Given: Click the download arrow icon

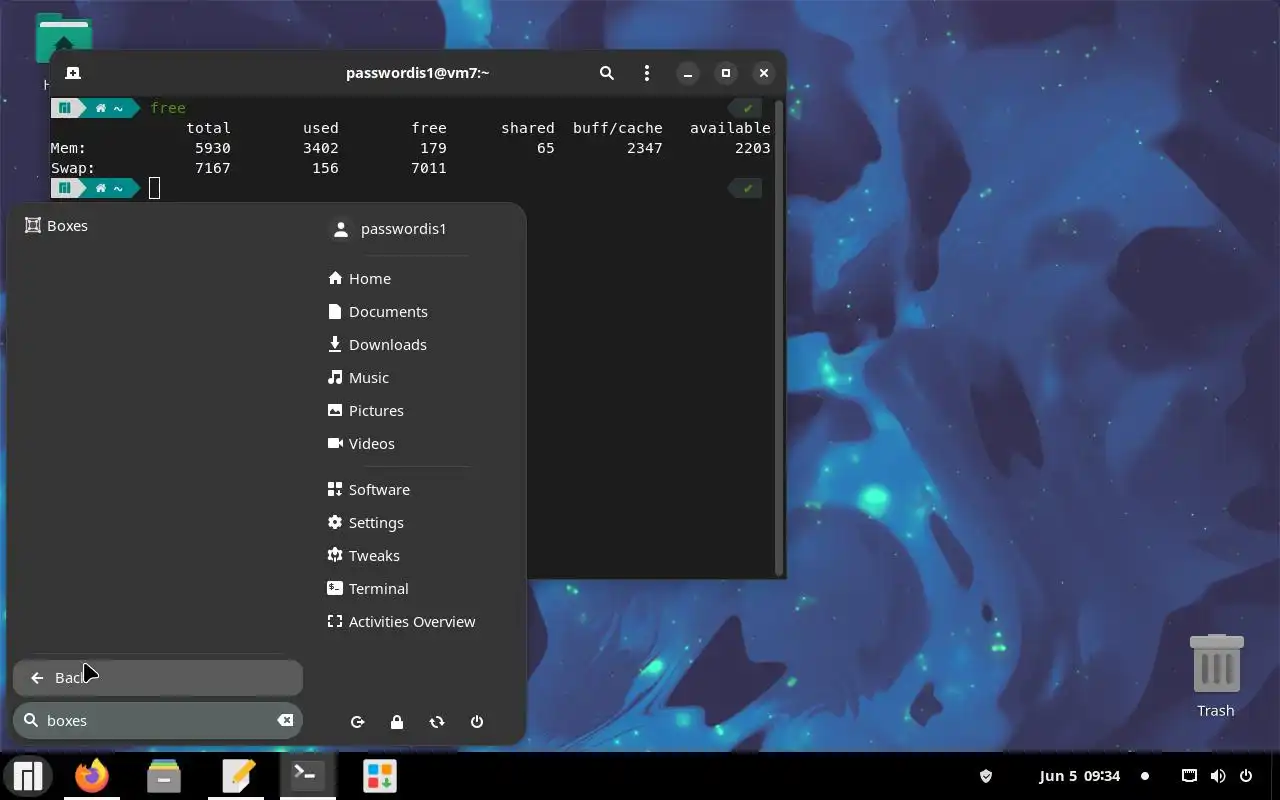Looking at the screenshot, I should (x=335, y=345).
